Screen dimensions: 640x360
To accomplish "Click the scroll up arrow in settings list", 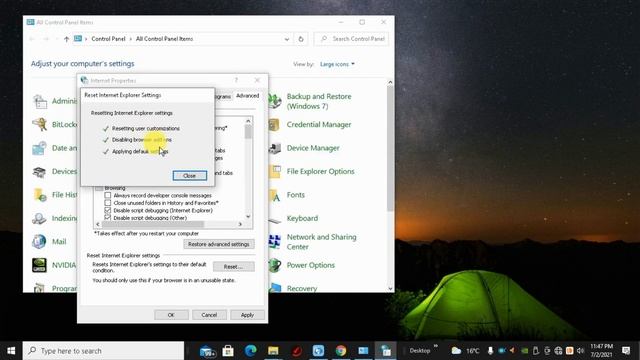I will pos(248,121).
